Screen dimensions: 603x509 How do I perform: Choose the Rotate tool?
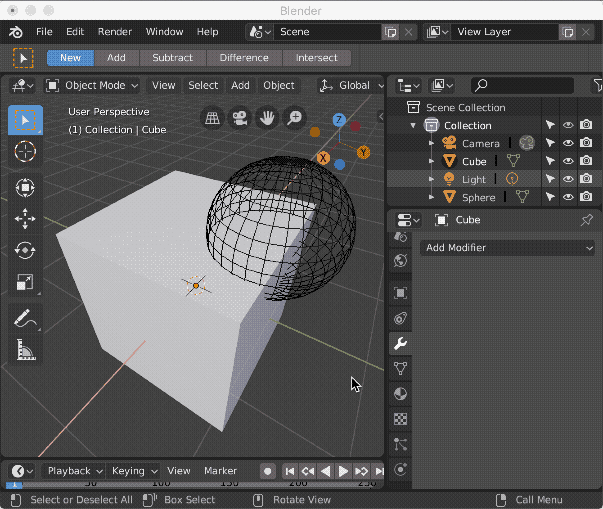[x=25, y=250]
